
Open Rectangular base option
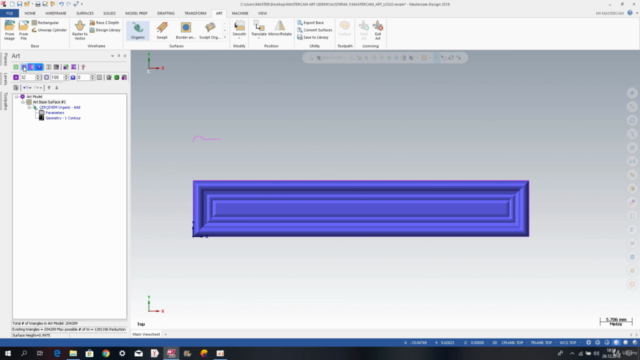pyautogui.click(x=45, y=23)
